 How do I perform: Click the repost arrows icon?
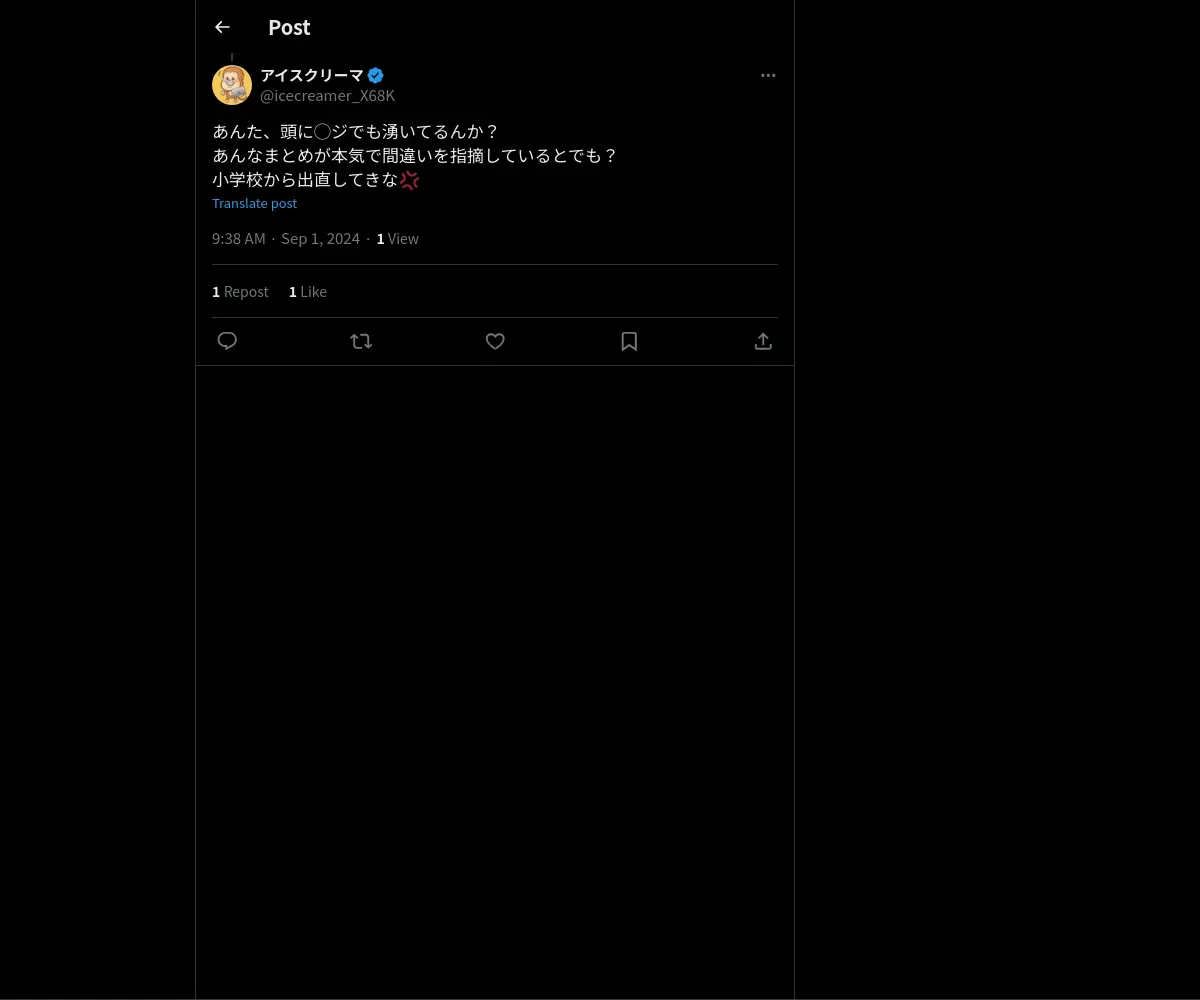click(x=361, y=341)
